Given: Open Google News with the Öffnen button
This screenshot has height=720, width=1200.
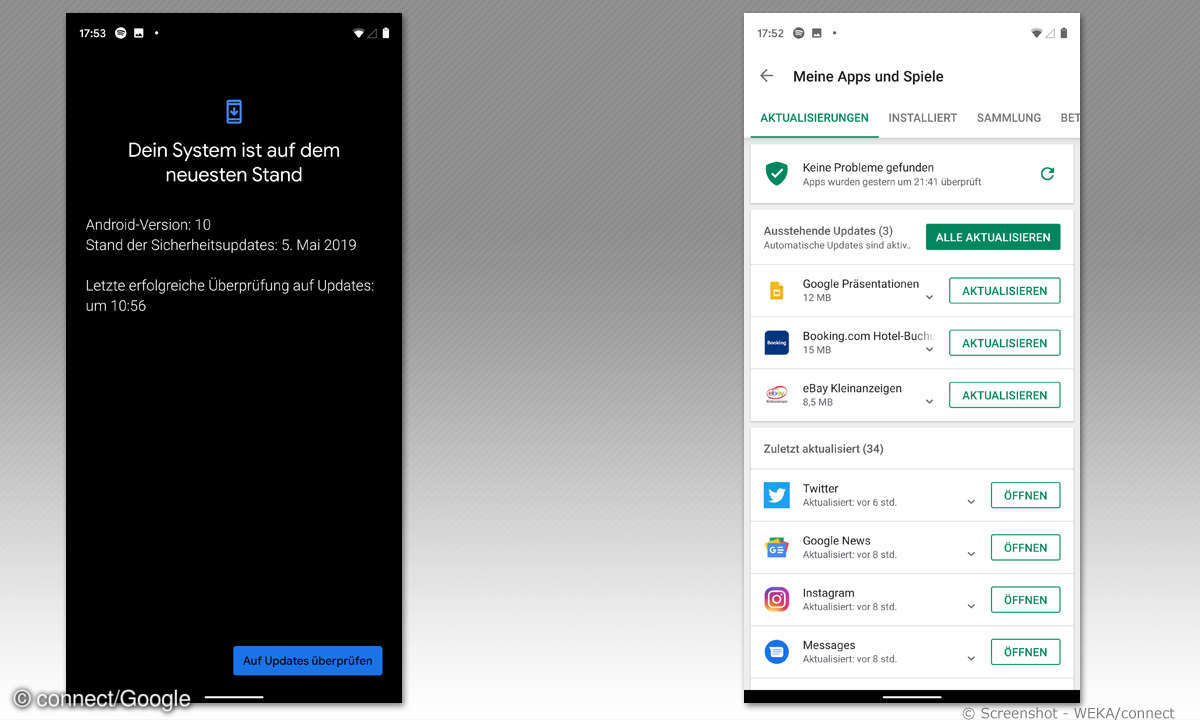Looking at the screenshot, I should pyautogui.click(x=1026, y=547).
